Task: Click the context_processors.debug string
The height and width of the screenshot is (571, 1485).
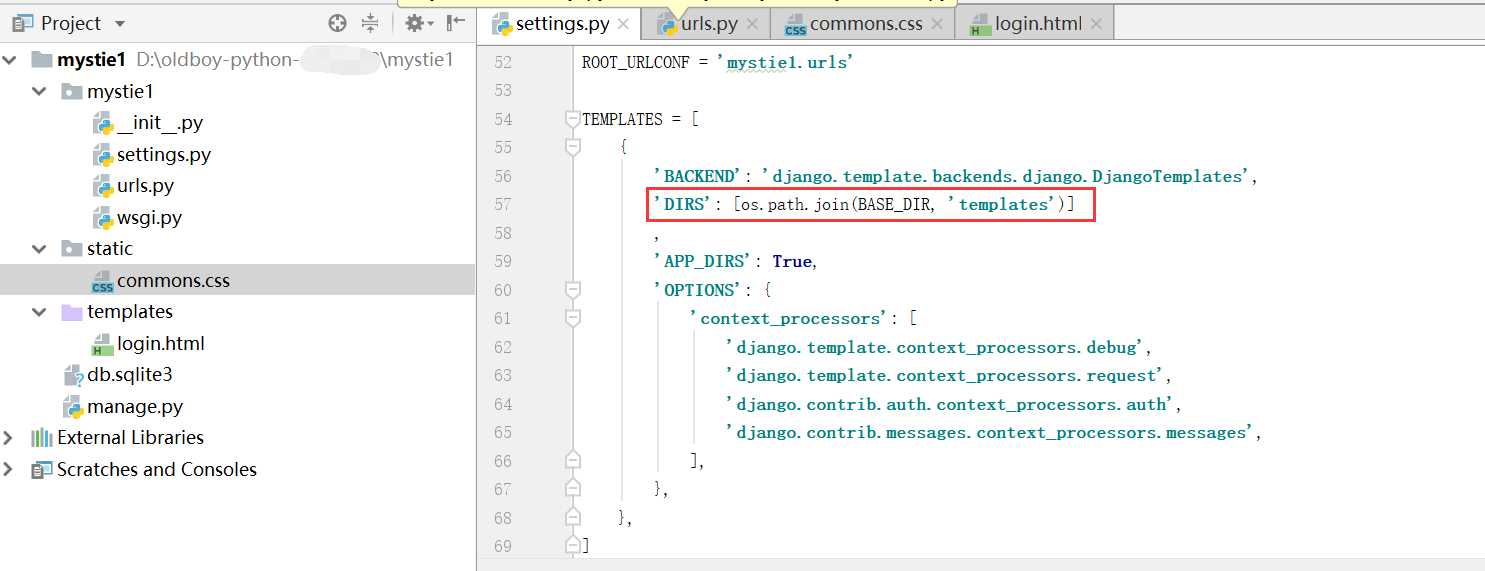Action: coord(936,347)
